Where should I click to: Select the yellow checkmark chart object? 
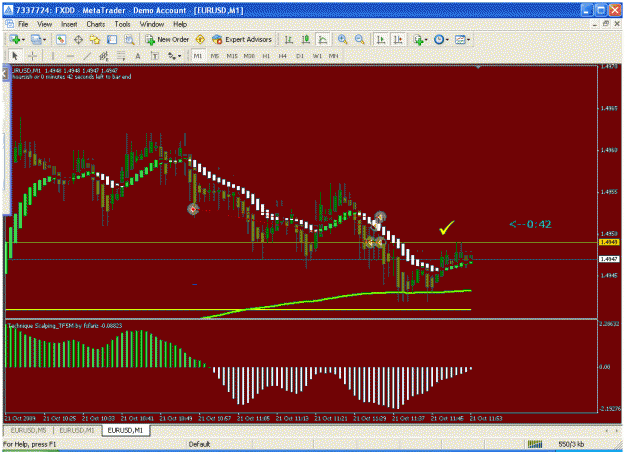[446, 228]
